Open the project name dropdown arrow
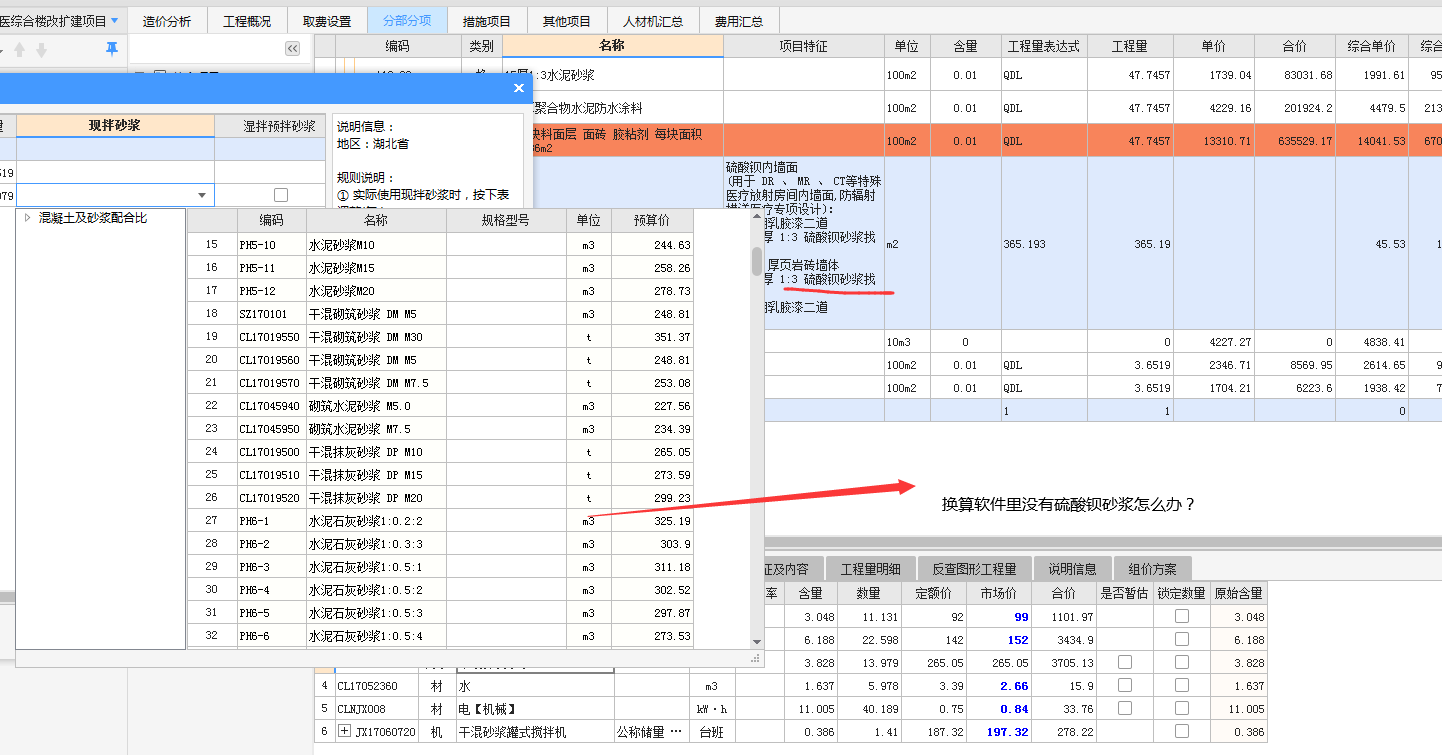 click(x=114, y=20)
